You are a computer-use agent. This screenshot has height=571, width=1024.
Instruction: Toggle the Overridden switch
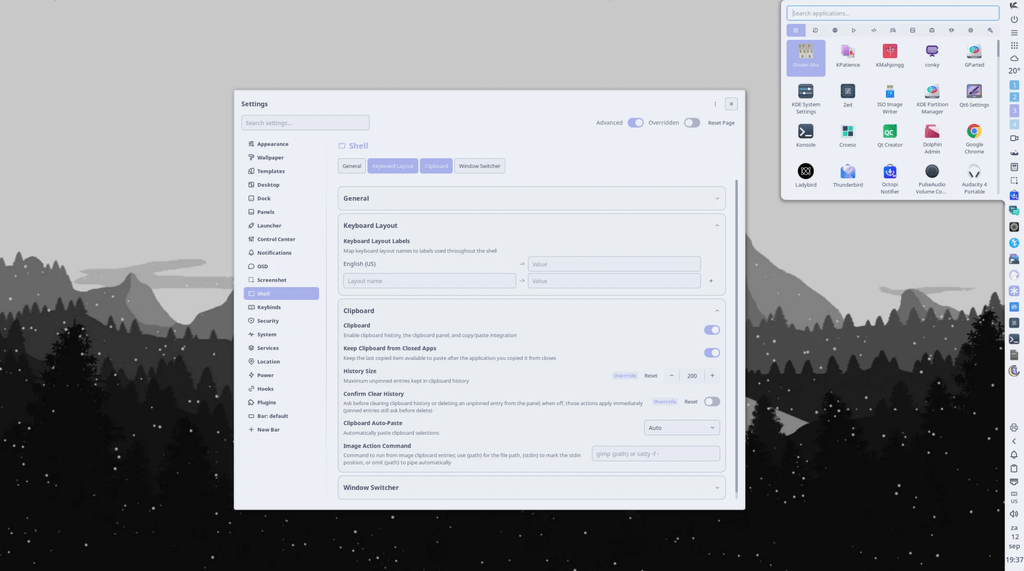(x=692, y=123)
